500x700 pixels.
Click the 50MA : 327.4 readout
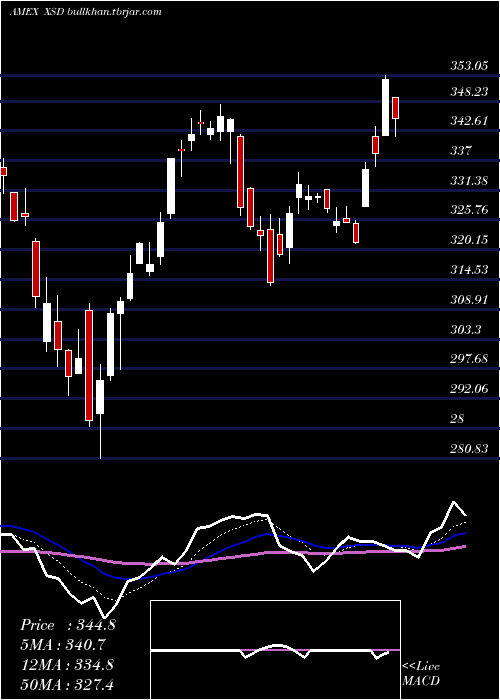point(67,685)
